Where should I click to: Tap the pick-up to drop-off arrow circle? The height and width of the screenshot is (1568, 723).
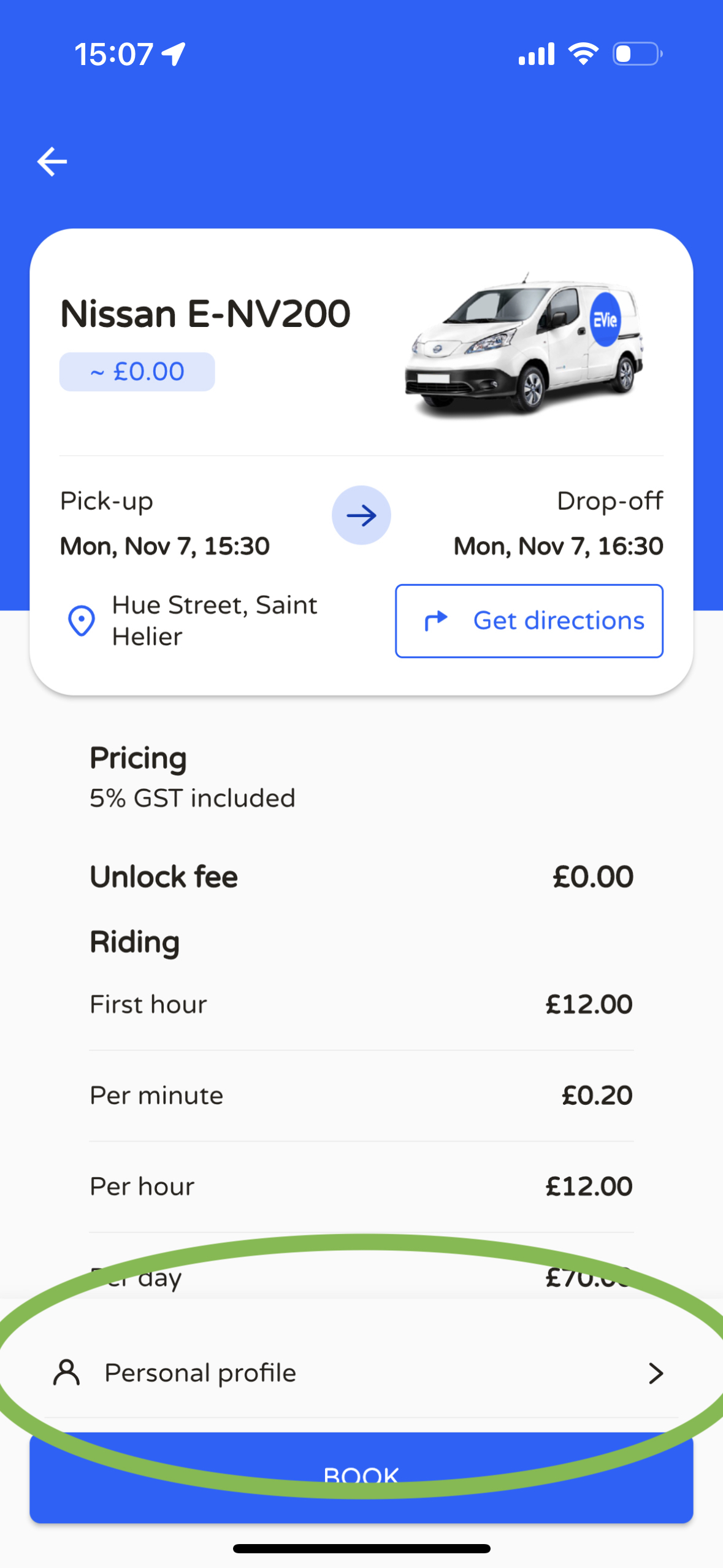pos(361,515)
